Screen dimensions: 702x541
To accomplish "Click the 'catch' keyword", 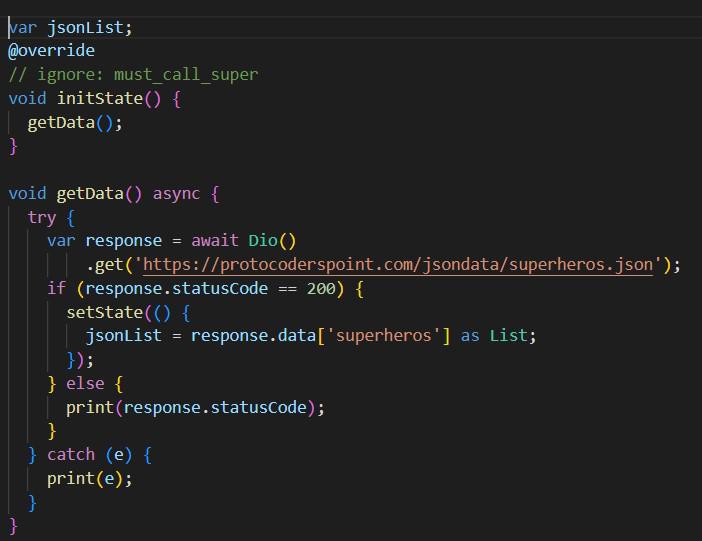I will point(71,455).
